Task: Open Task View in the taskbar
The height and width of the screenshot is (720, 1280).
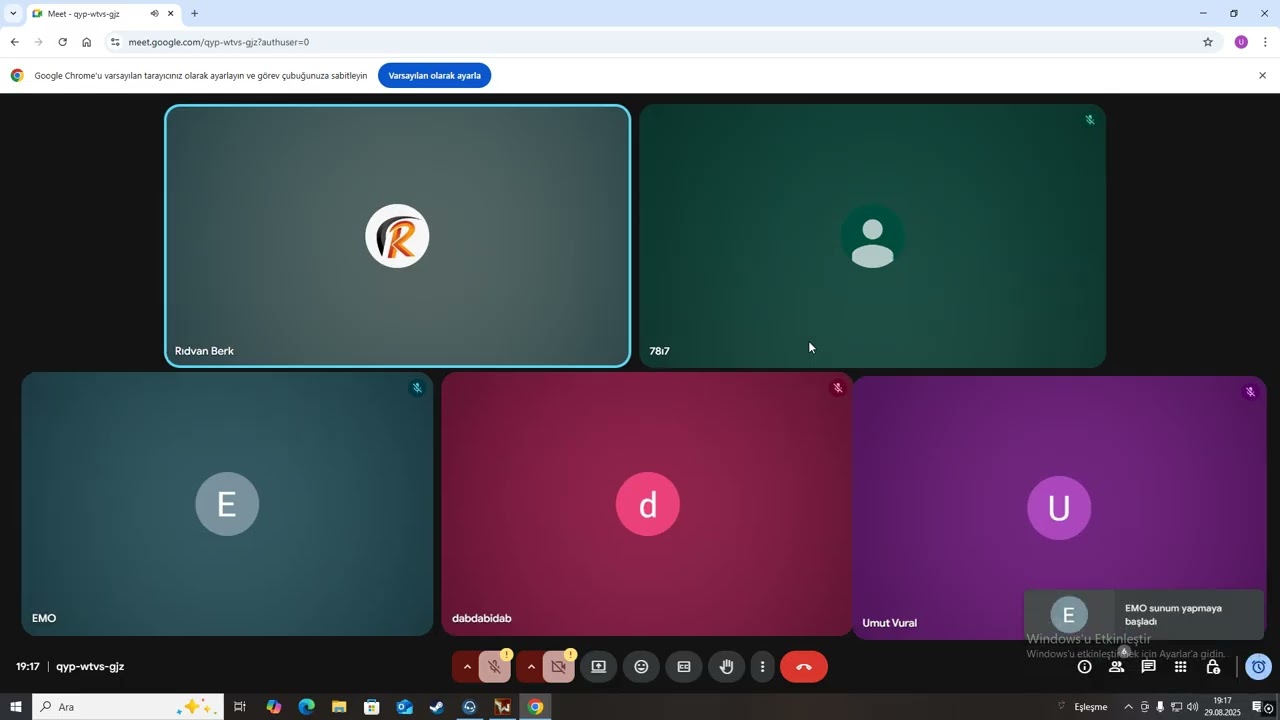Action: [240, 707]
